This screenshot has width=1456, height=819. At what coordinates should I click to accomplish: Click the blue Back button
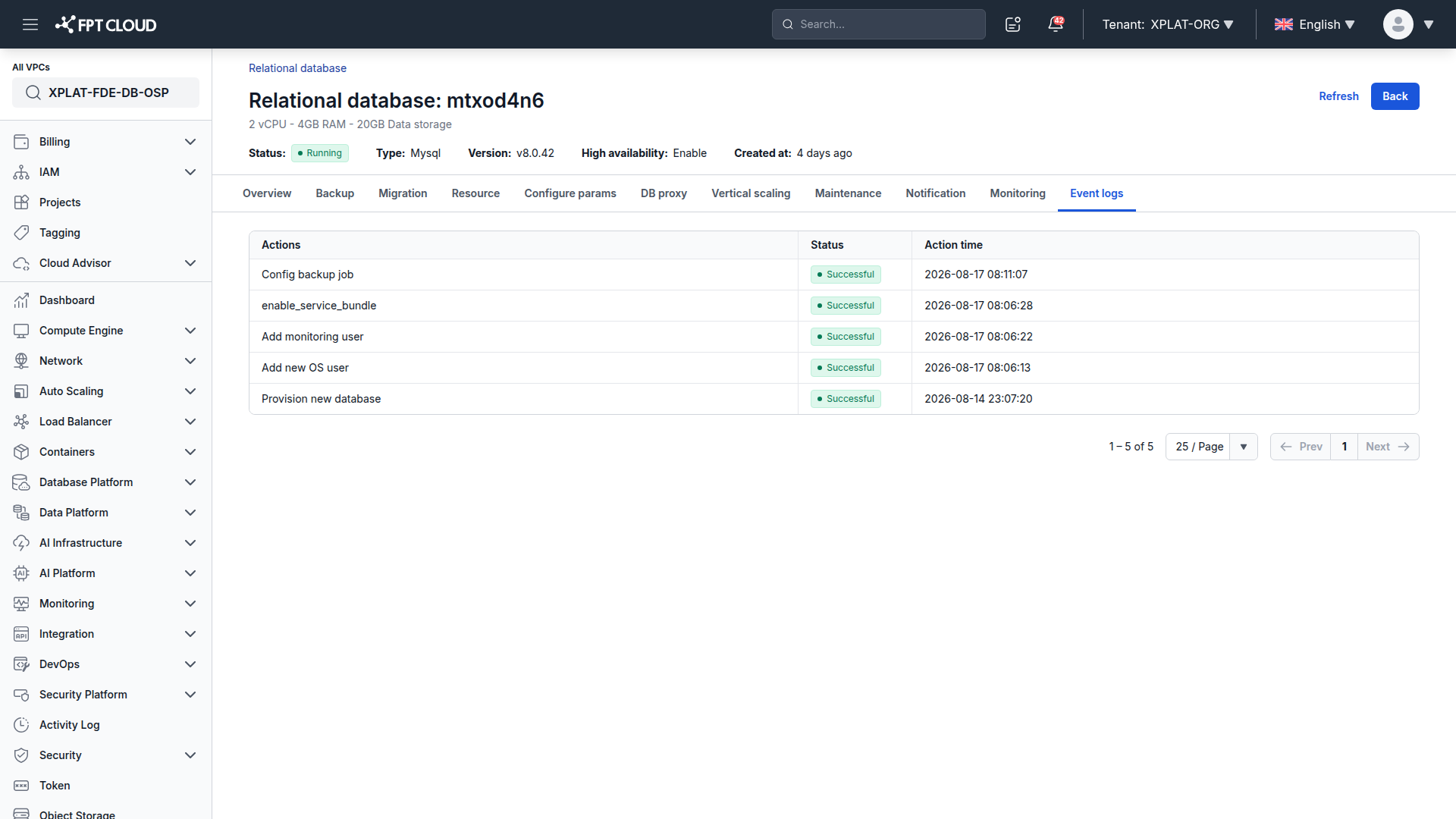1395,96
